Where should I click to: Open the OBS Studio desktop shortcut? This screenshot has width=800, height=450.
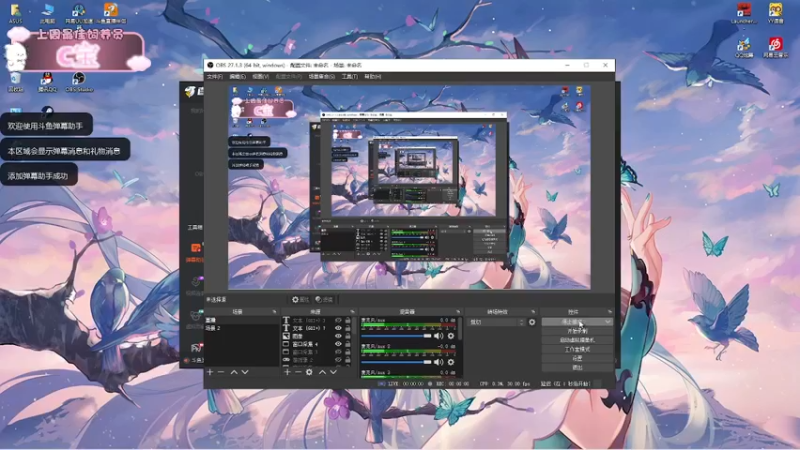click(x=79, y=82)
